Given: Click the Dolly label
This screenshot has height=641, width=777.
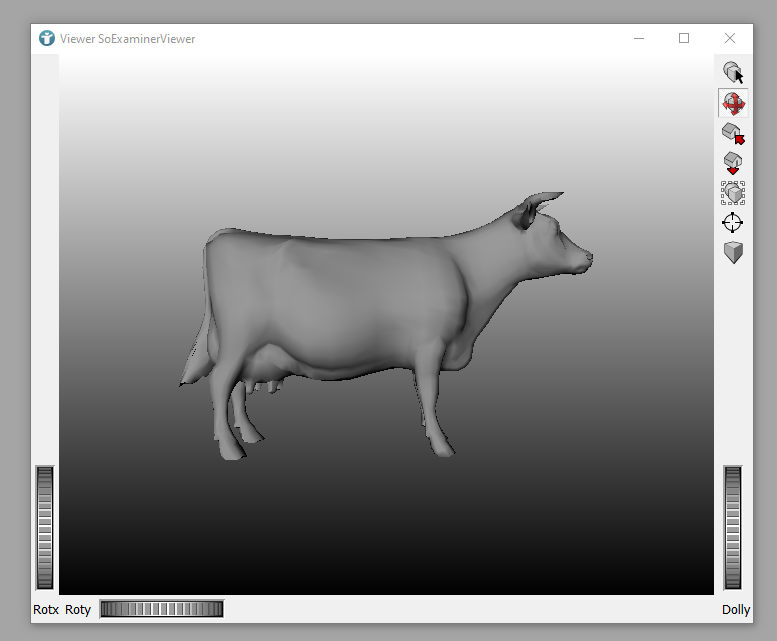Looking at the screenshot, I should coord(736,609).
